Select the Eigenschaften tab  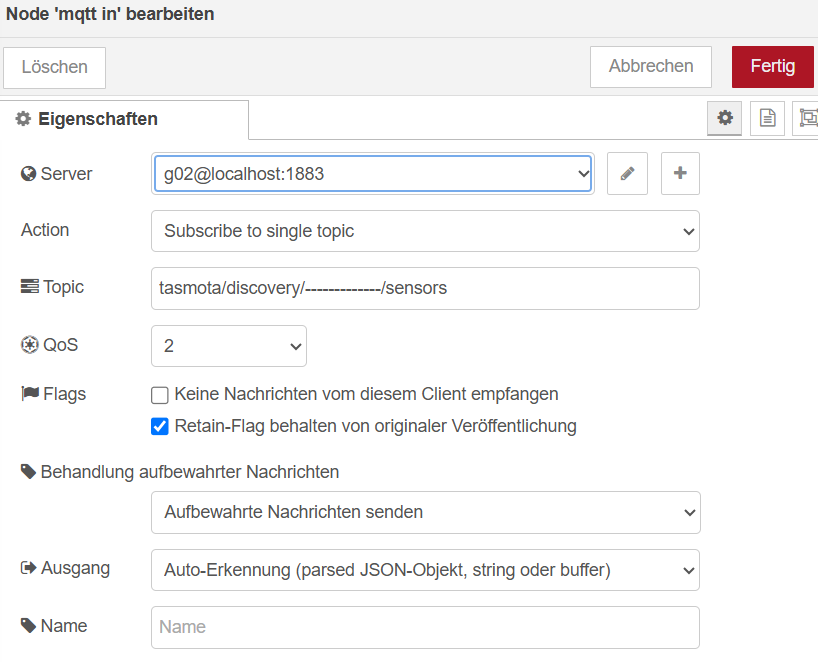tap(124, 119)
